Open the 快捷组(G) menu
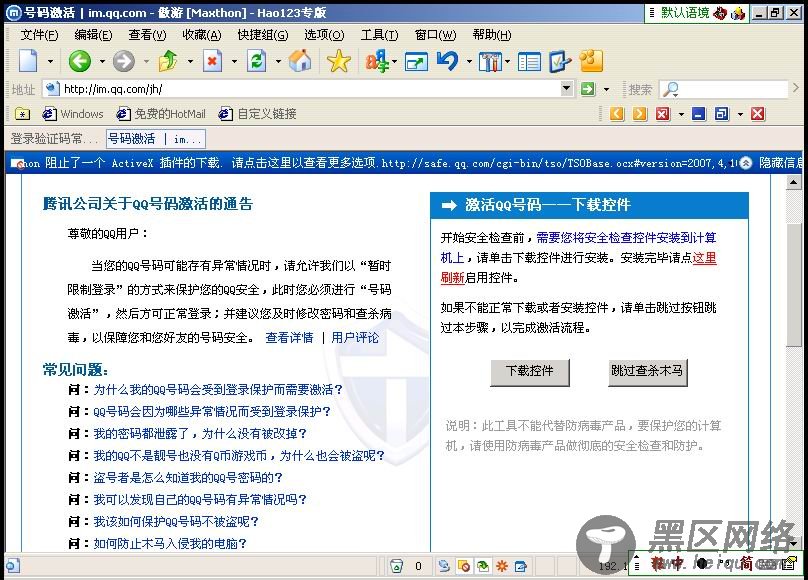 pos(263,35)
